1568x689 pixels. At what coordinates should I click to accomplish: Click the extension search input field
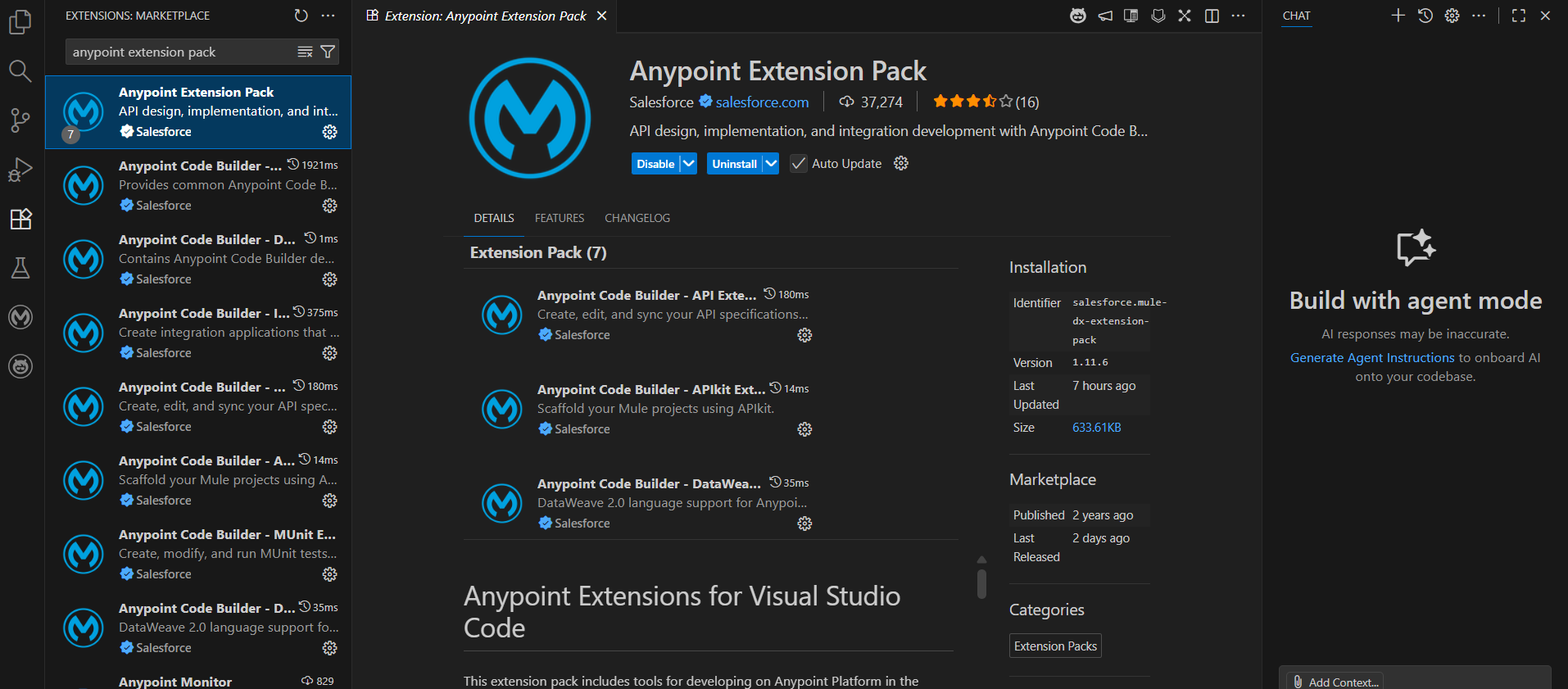tap(180, 52)
